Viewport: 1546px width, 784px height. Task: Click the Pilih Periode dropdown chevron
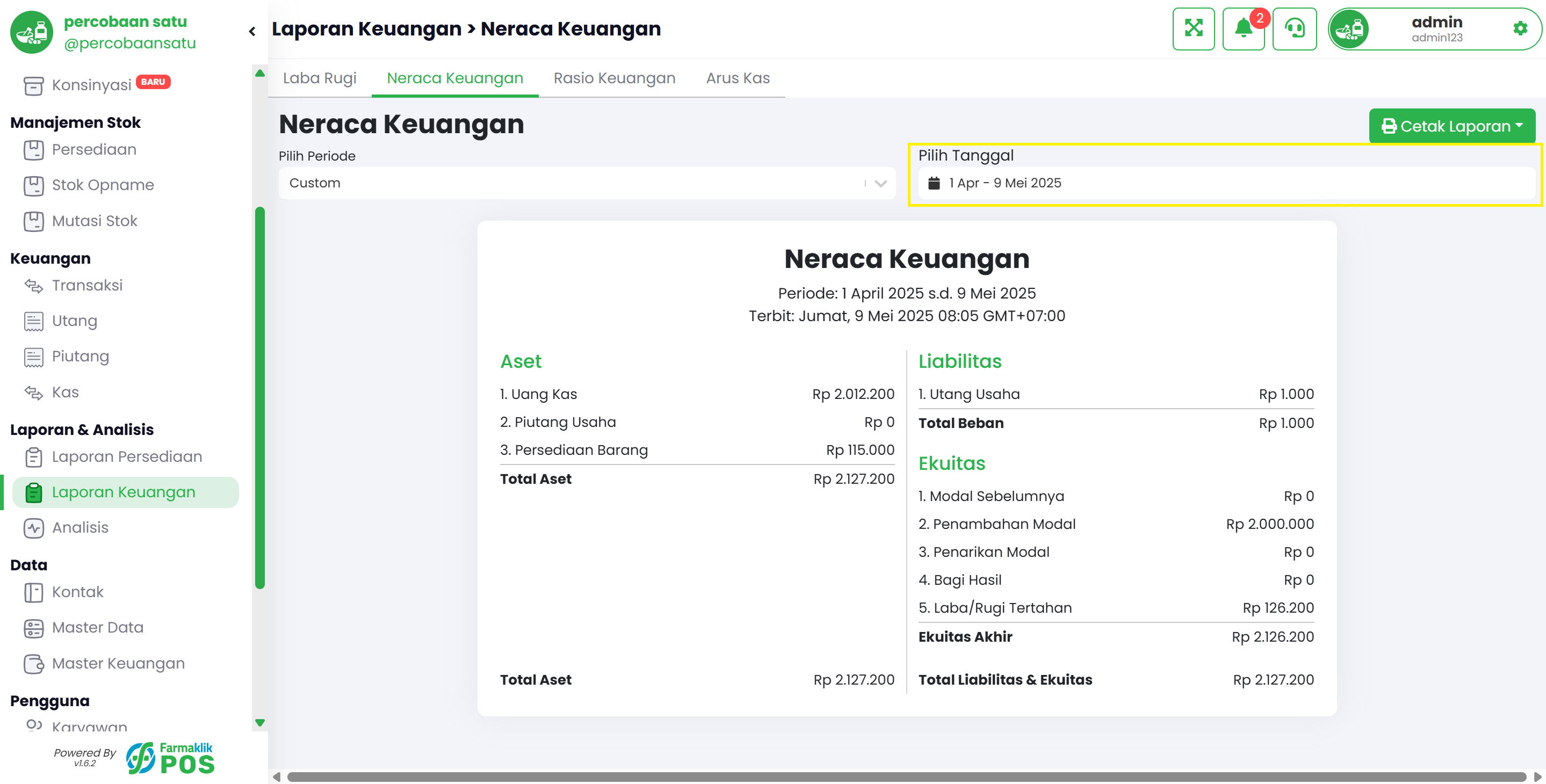[880, 184]
